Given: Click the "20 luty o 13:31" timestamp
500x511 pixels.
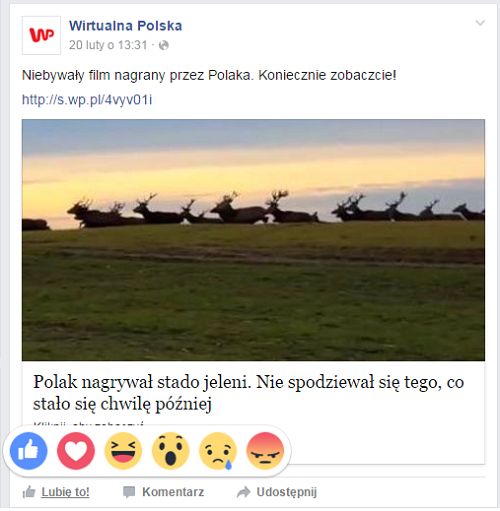Looking at the screenshot, I should [108, 45].
